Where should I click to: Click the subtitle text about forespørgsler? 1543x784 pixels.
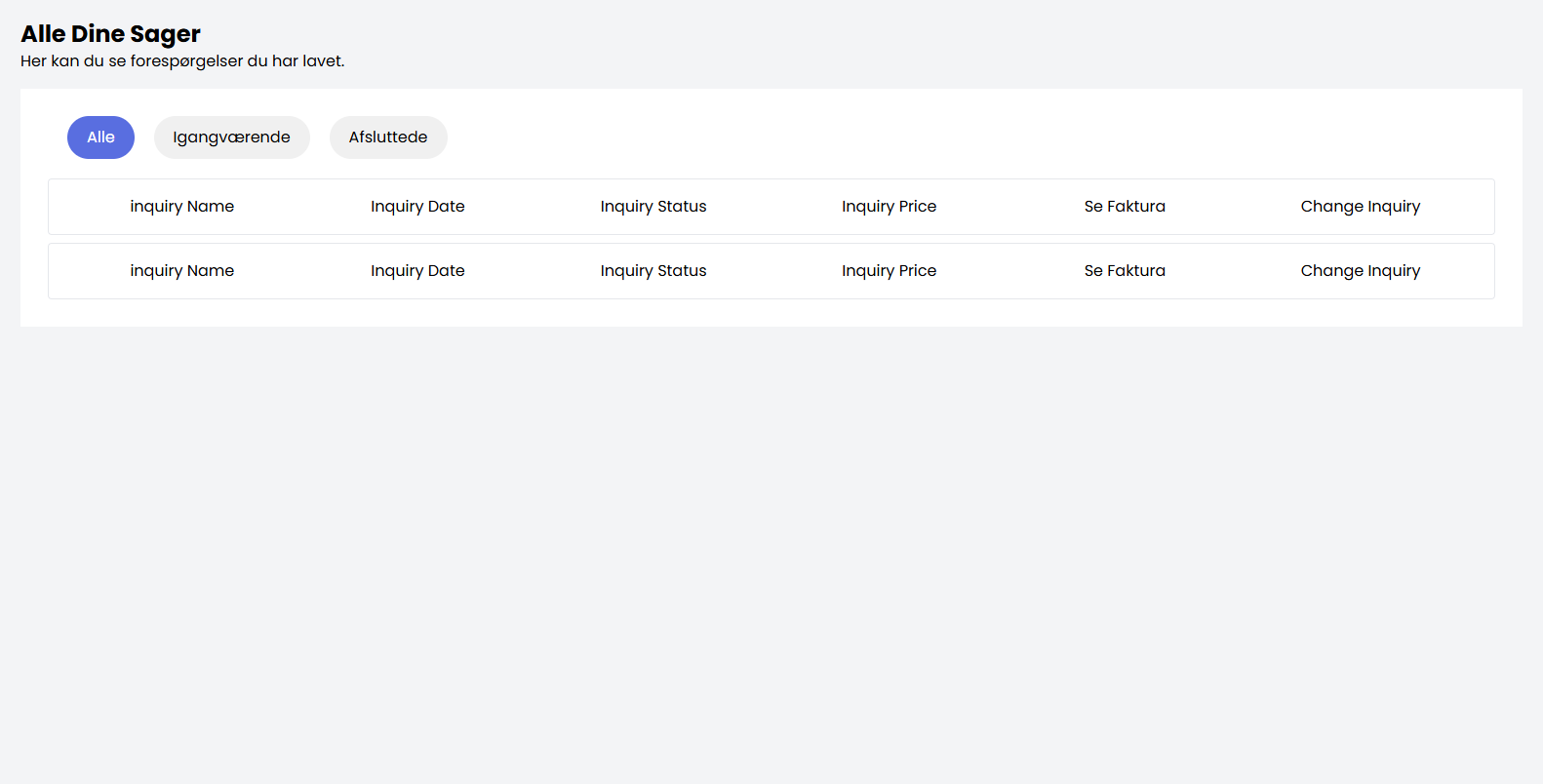(x=182, y=61)
